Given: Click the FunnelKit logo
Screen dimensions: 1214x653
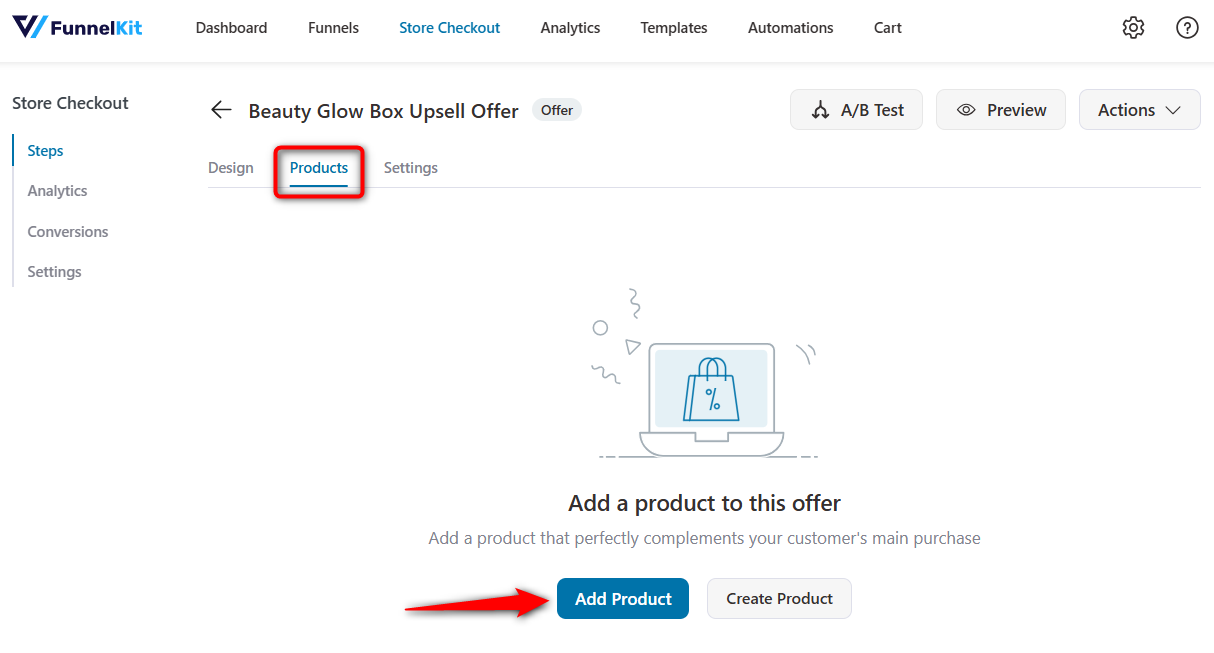Looking at the screenshot, I should 77,27.
